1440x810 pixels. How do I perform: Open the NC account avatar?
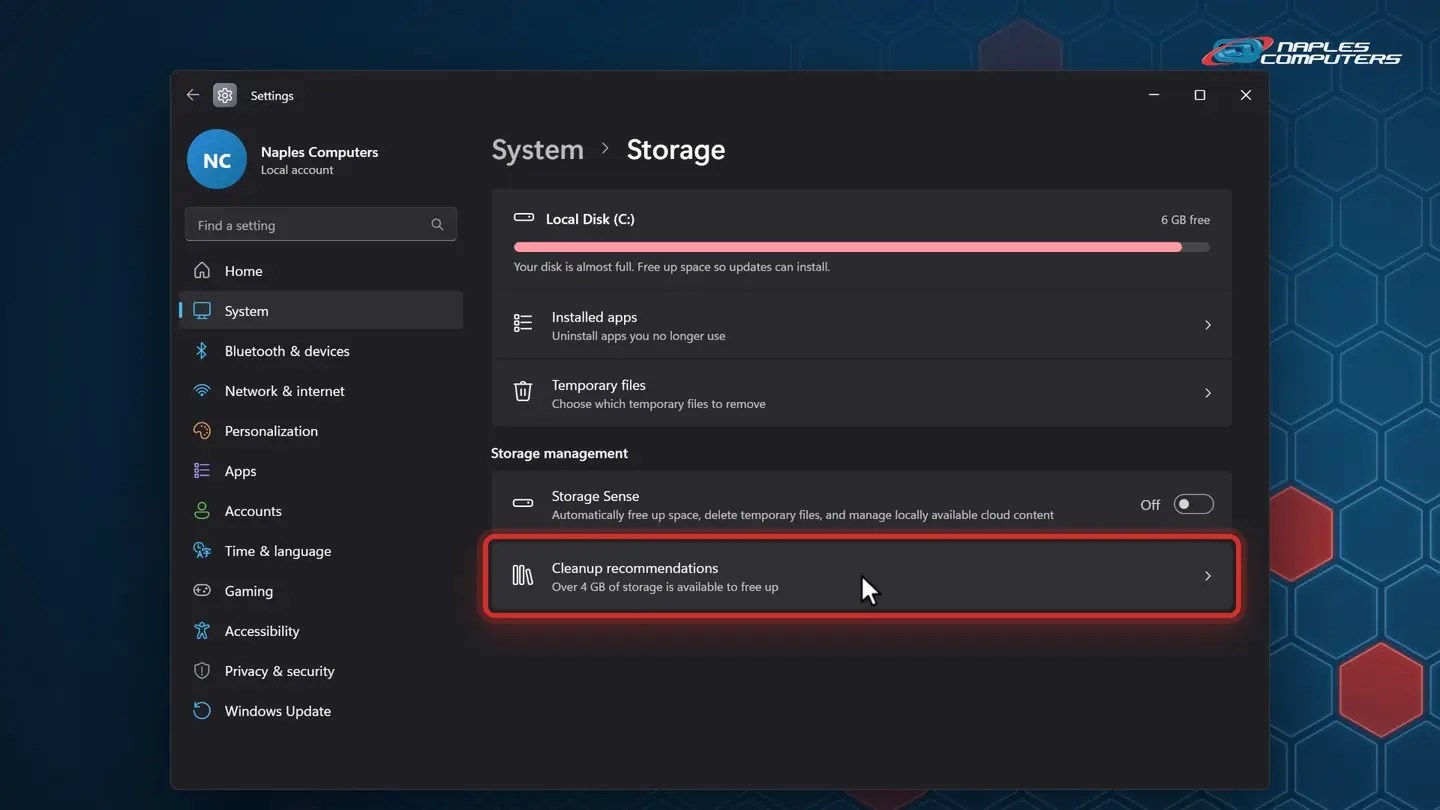coord(217,159)
